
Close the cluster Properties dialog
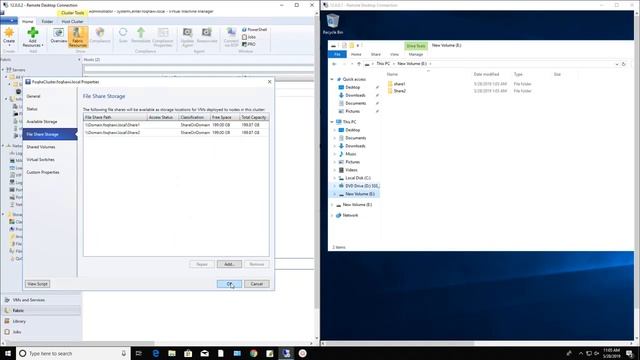269,82
